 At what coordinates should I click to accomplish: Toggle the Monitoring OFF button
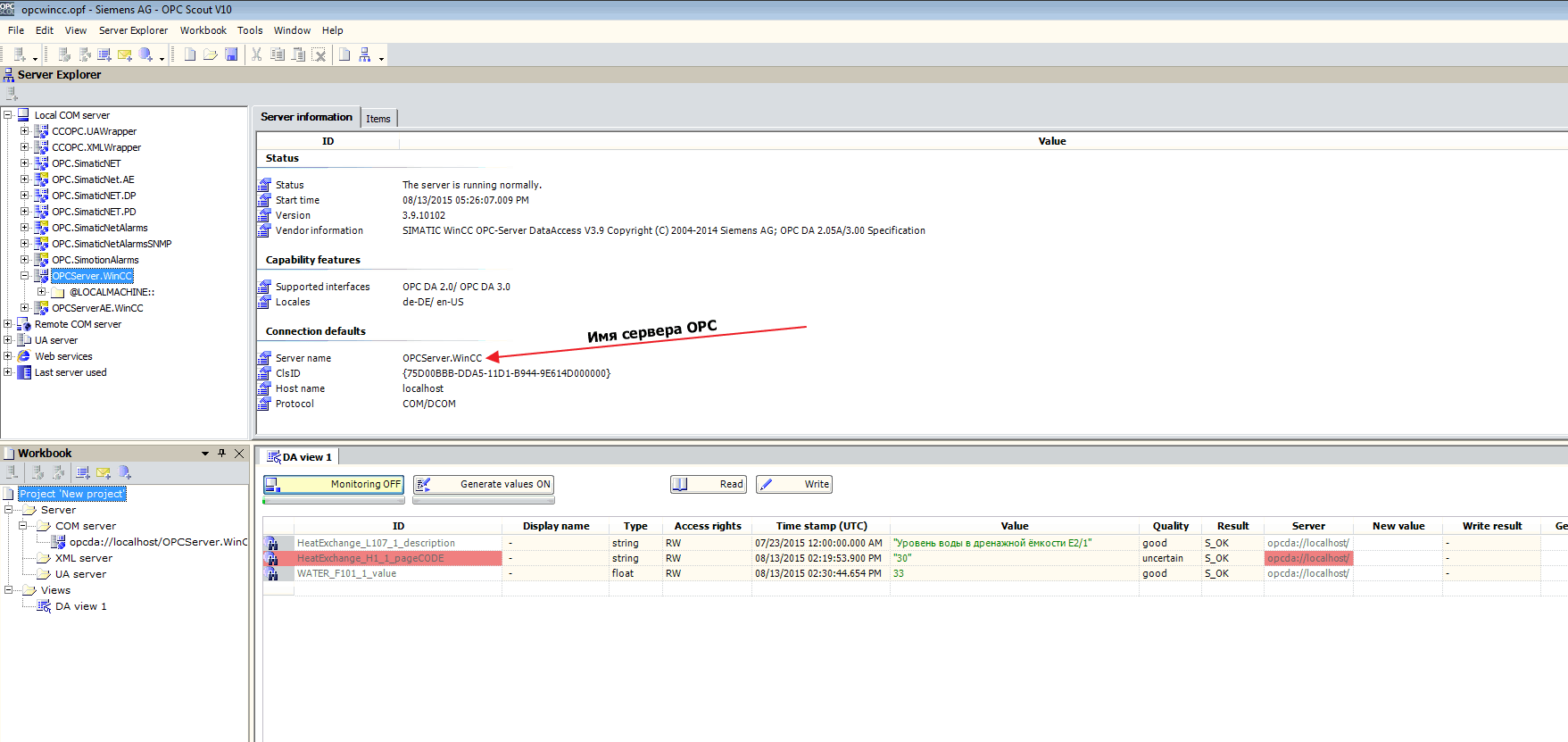[333, 484]
